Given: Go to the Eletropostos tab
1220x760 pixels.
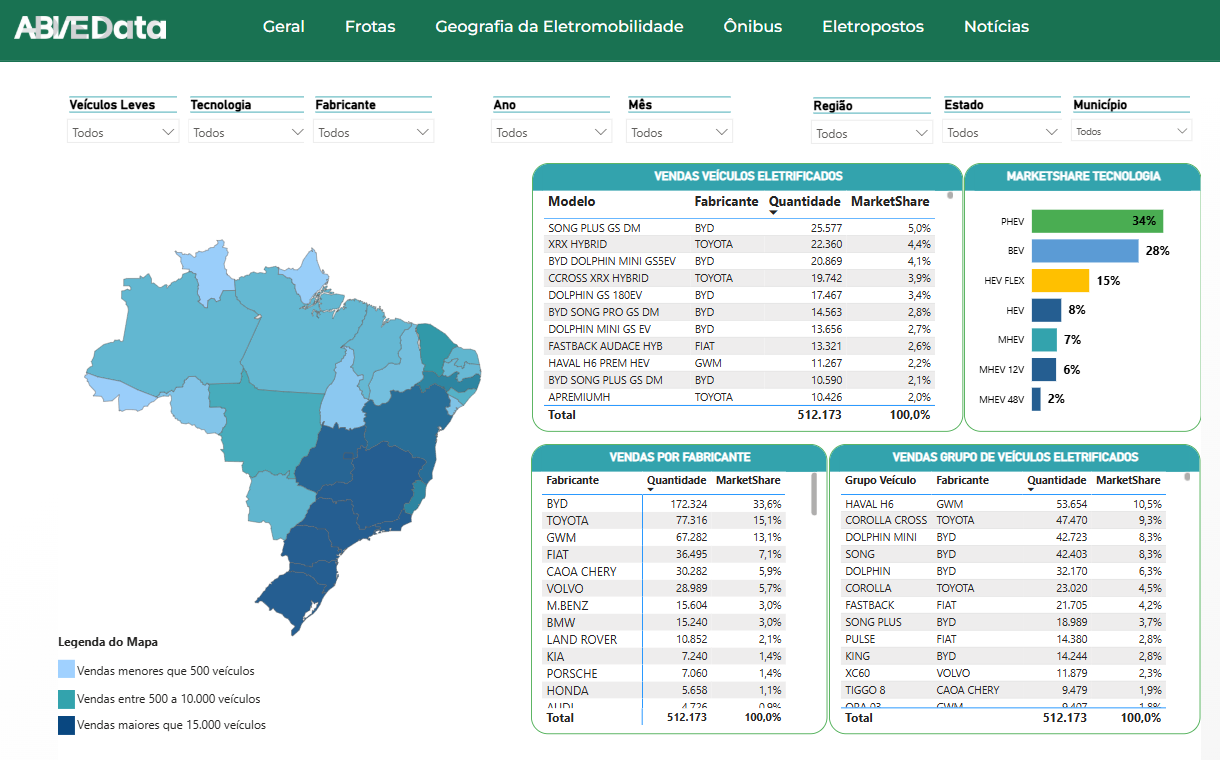Looking at the screenshot, I should coord(872,27).
